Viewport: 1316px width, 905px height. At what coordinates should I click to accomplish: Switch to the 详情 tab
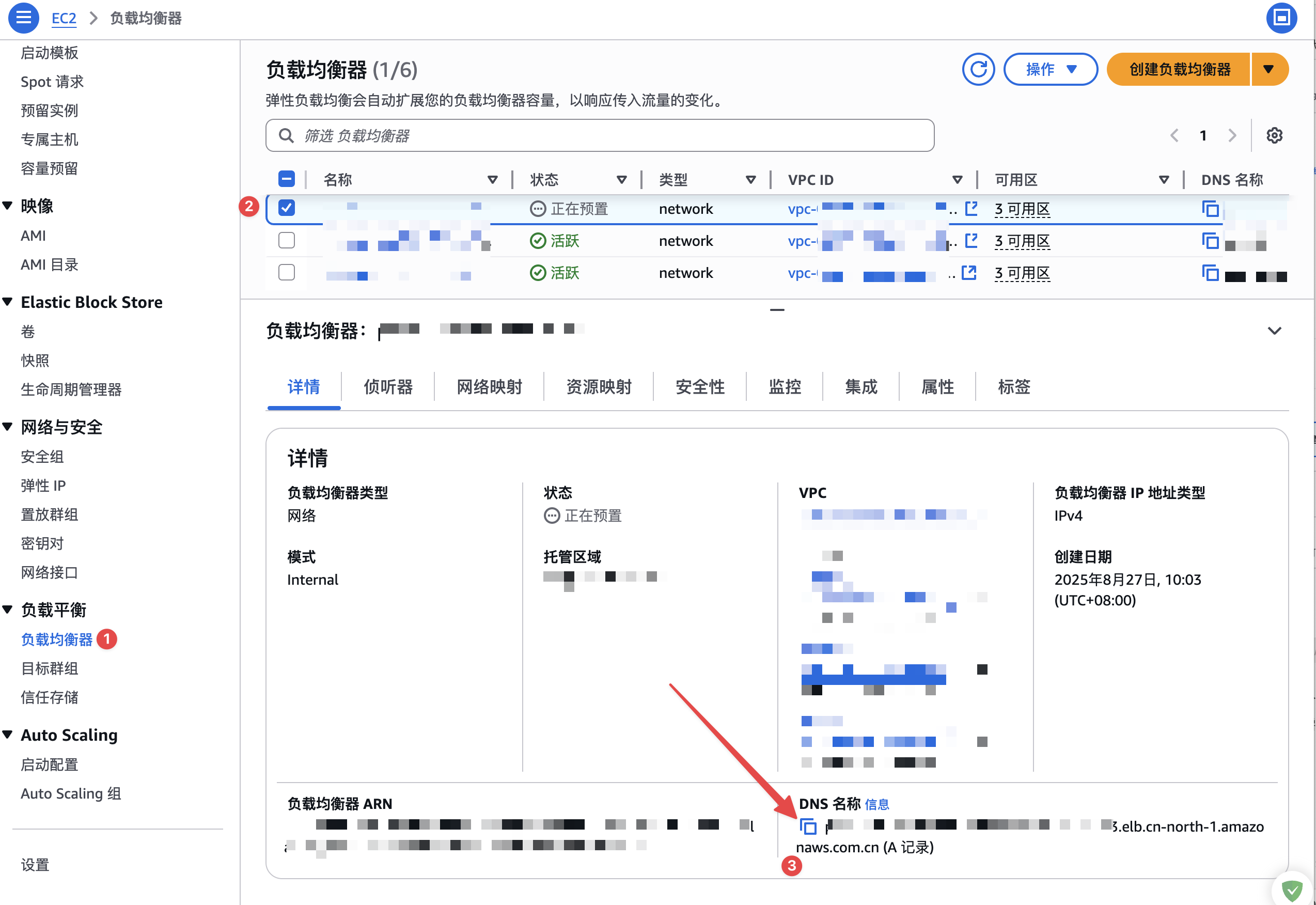(x=304, y=387)
